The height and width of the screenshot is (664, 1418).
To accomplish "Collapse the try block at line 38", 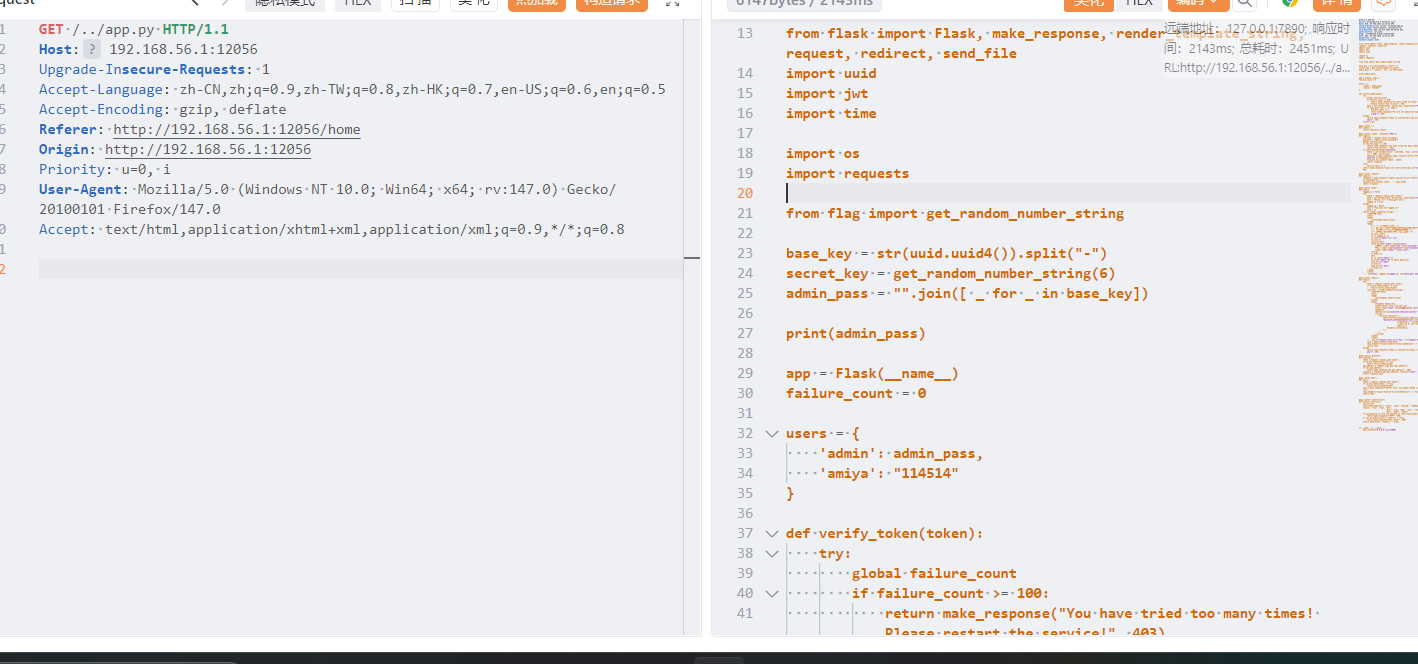I will click(x=771, y=553).
